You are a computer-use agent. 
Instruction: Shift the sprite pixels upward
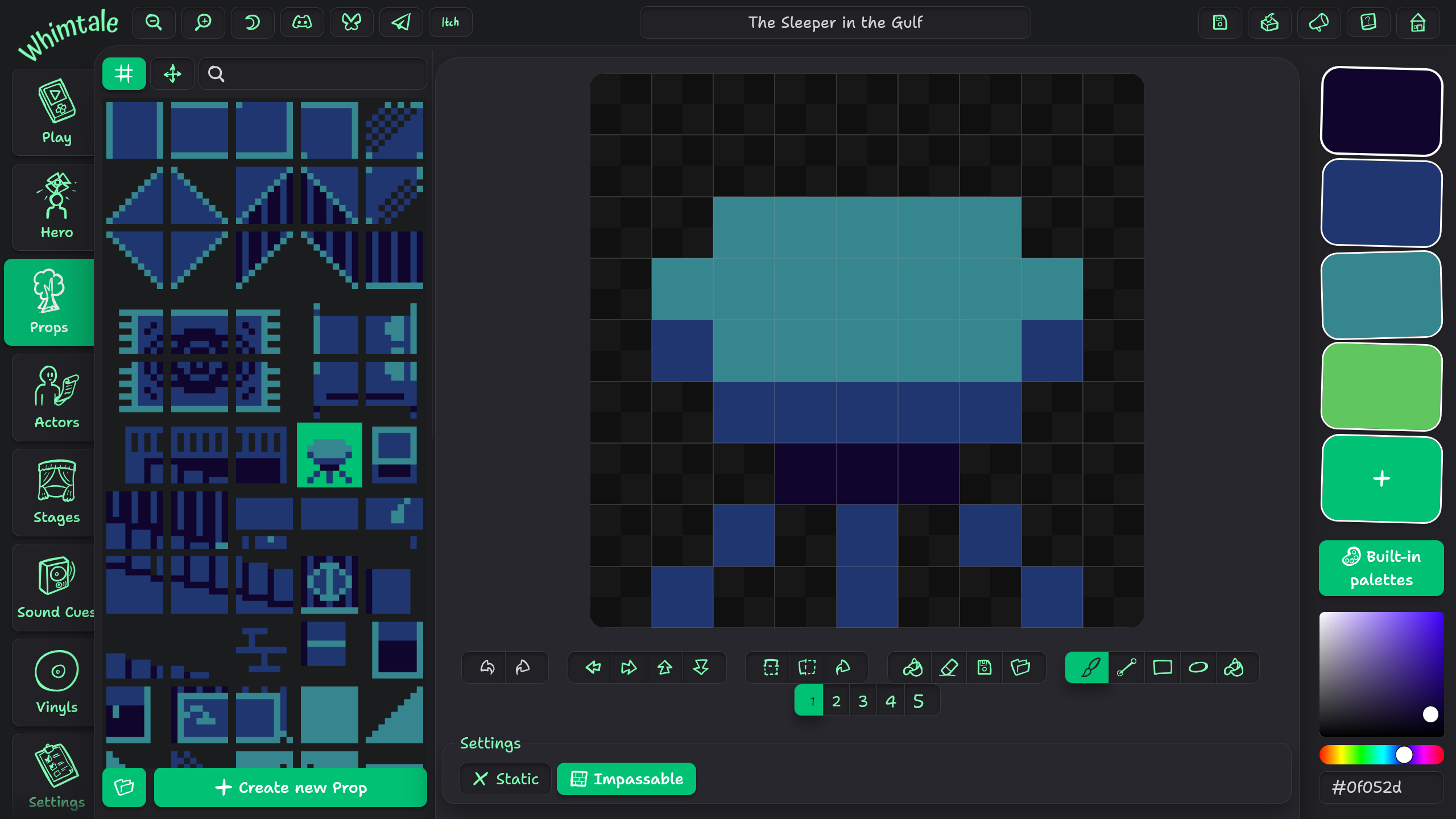(665, 667)
